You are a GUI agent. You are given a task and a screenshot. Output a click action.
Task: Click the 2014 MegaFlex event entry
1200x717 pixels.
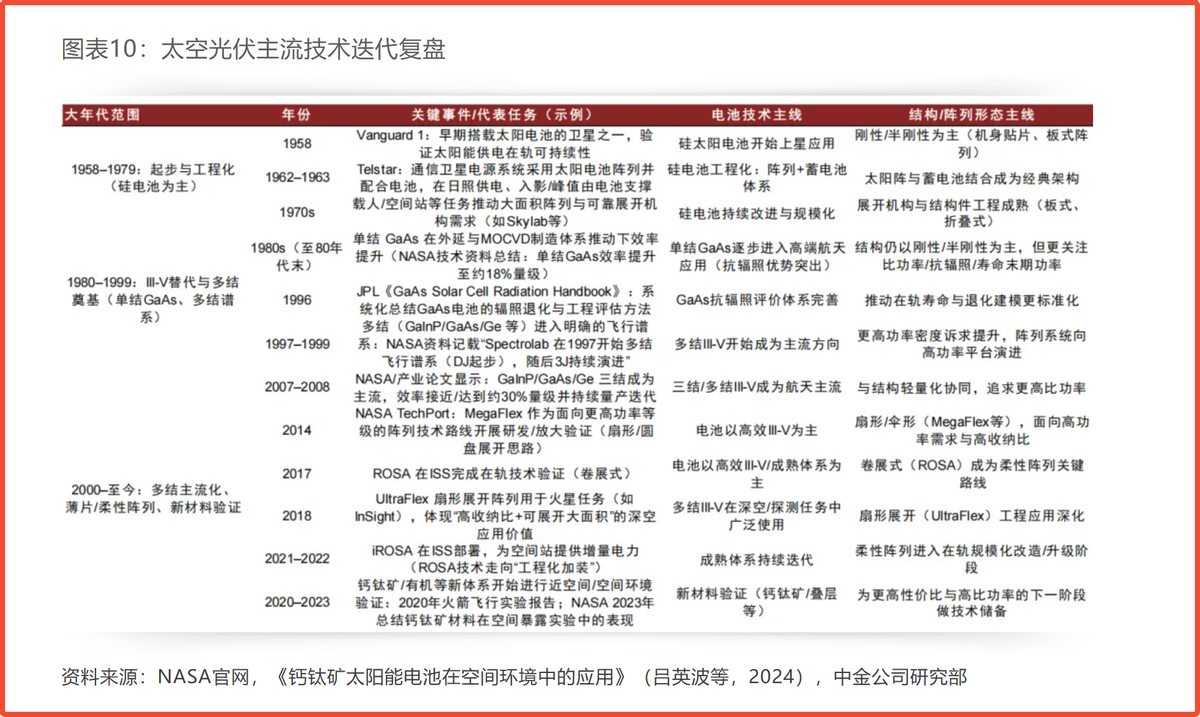[x=505, y=430]
